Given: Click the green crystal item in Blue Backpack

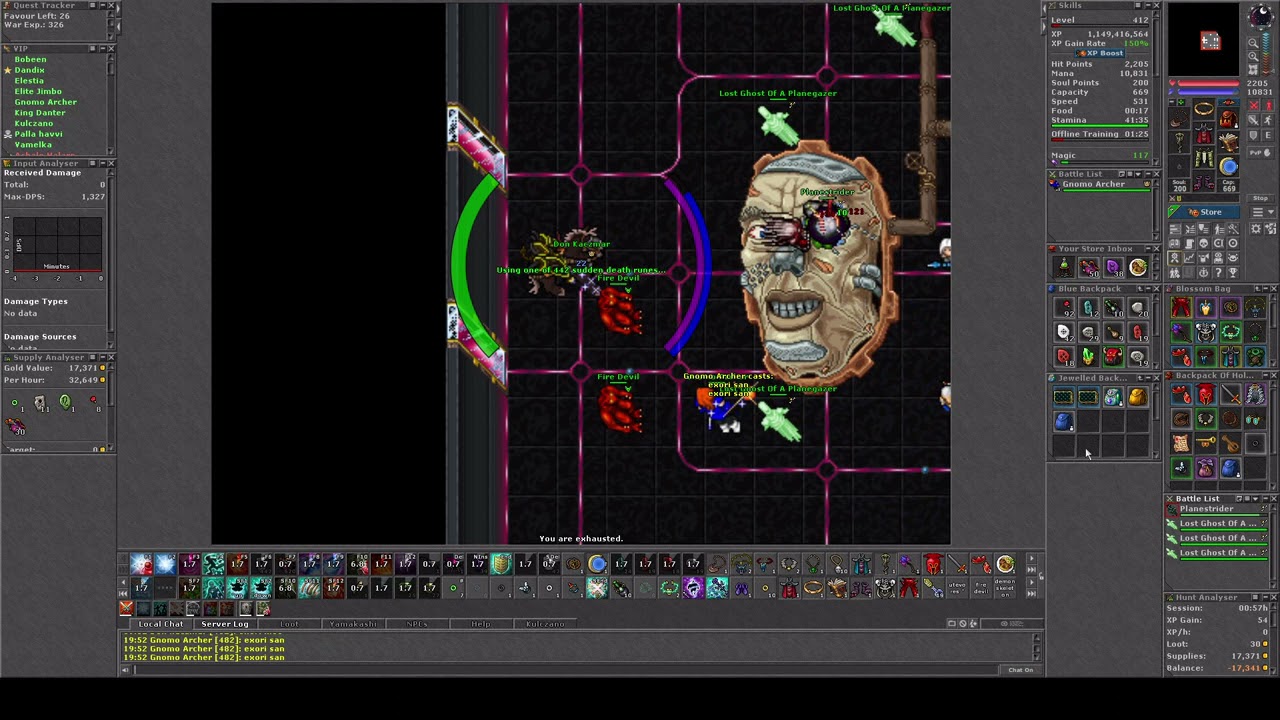Looking at the screenshot, I should tap(1088, 356).
